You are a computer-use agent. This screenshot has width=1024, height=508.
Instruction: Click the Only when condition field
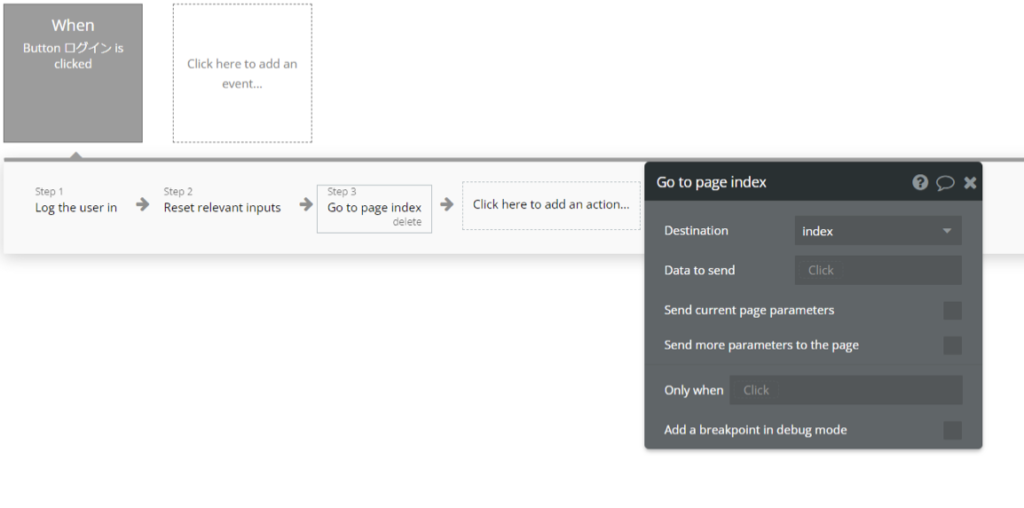(845, 390)
